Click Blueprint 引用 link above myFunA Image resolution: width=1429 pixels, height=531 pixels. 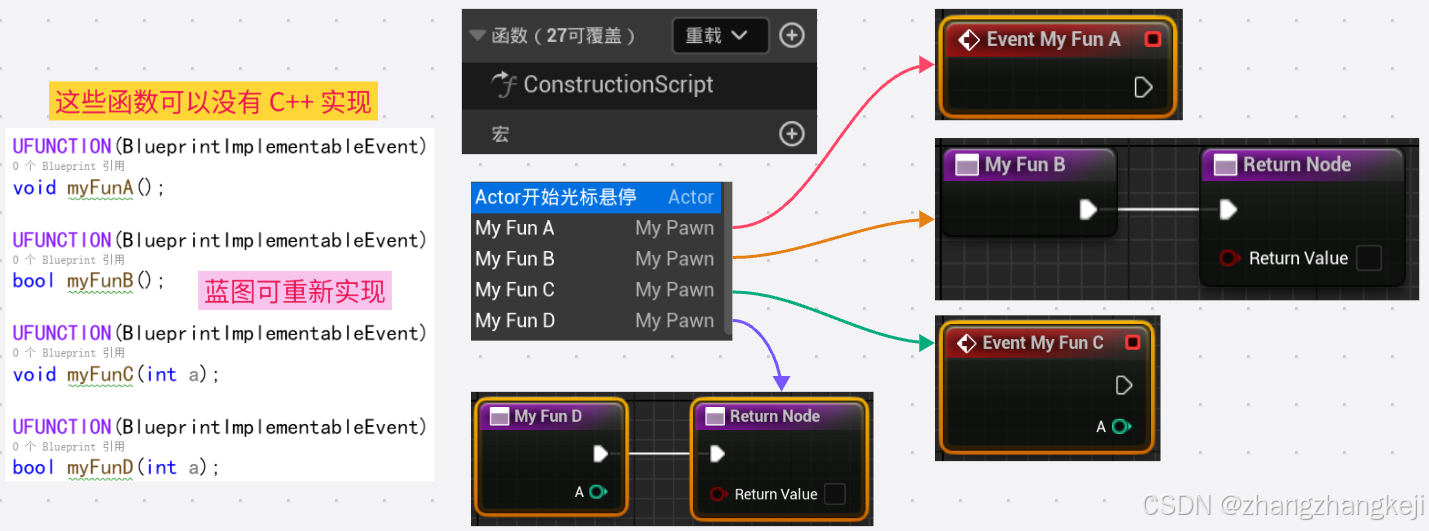point(69,166)
